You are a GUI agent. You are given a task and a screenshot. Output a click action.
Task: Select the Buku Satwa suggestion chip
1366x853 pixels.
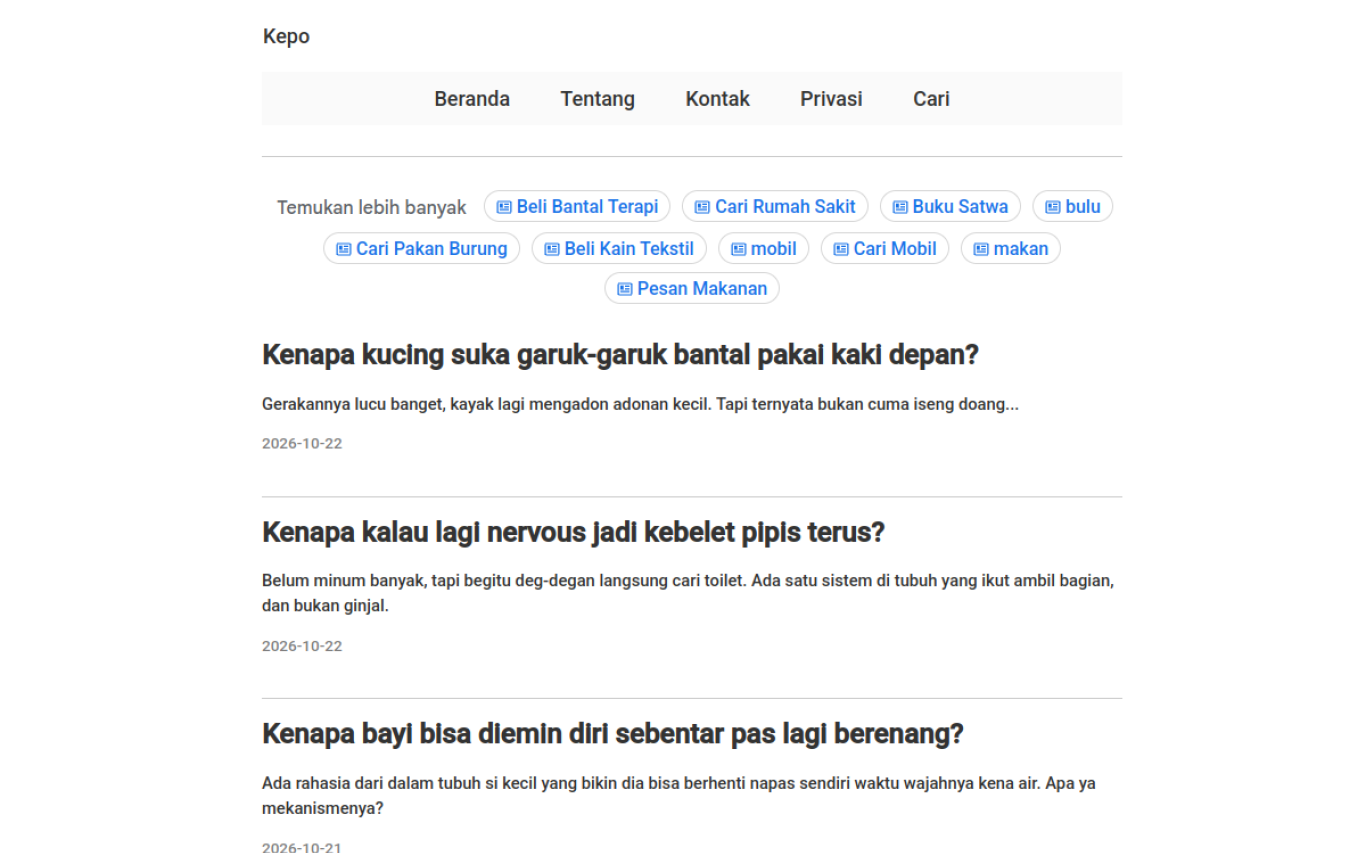click(x=950, y=207)
